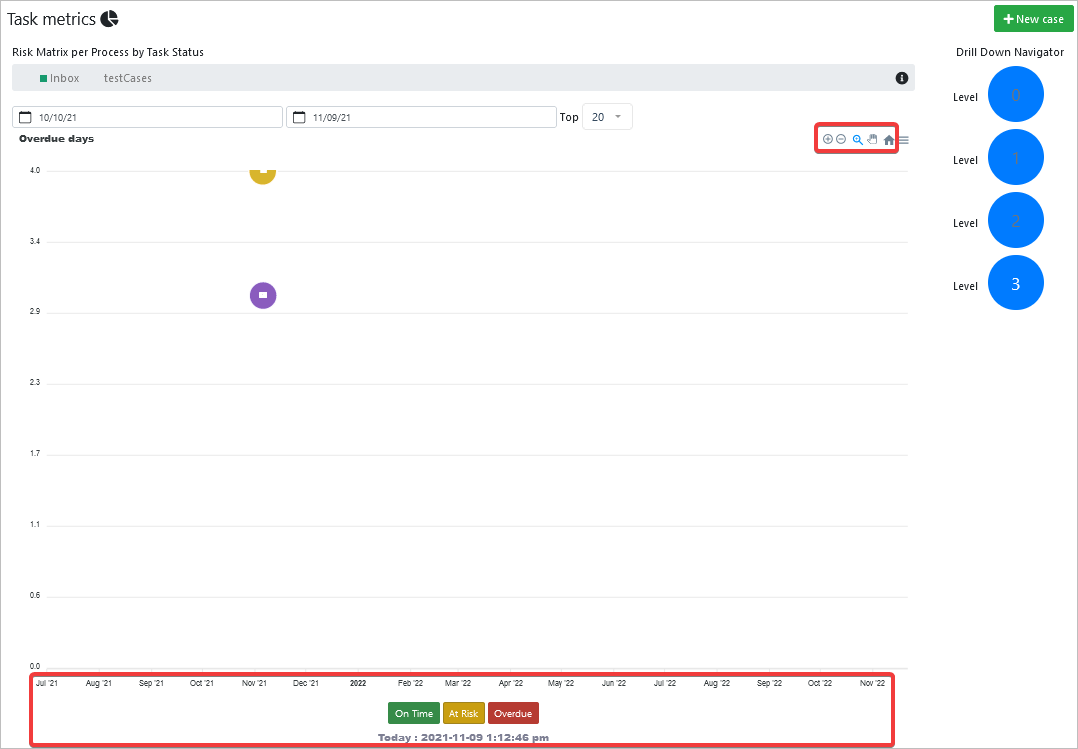
Task: Open the chart hamburger menu
Action: coord(904,140)
